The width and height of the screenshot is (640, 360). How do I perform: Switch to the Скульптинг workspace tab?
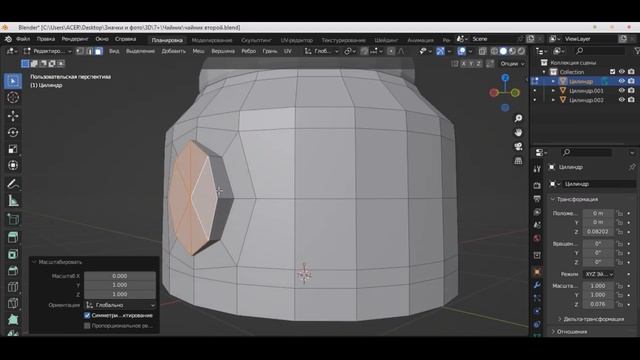pos(256,40)
